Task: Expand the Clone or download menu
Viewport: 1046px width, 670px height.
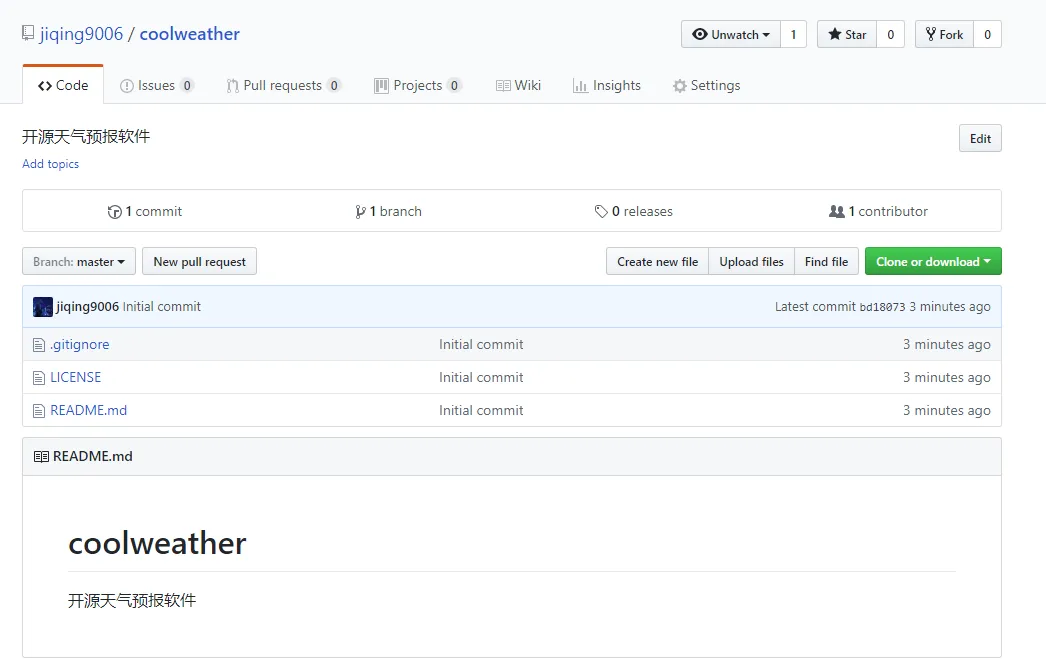Action: click(933, 262)
